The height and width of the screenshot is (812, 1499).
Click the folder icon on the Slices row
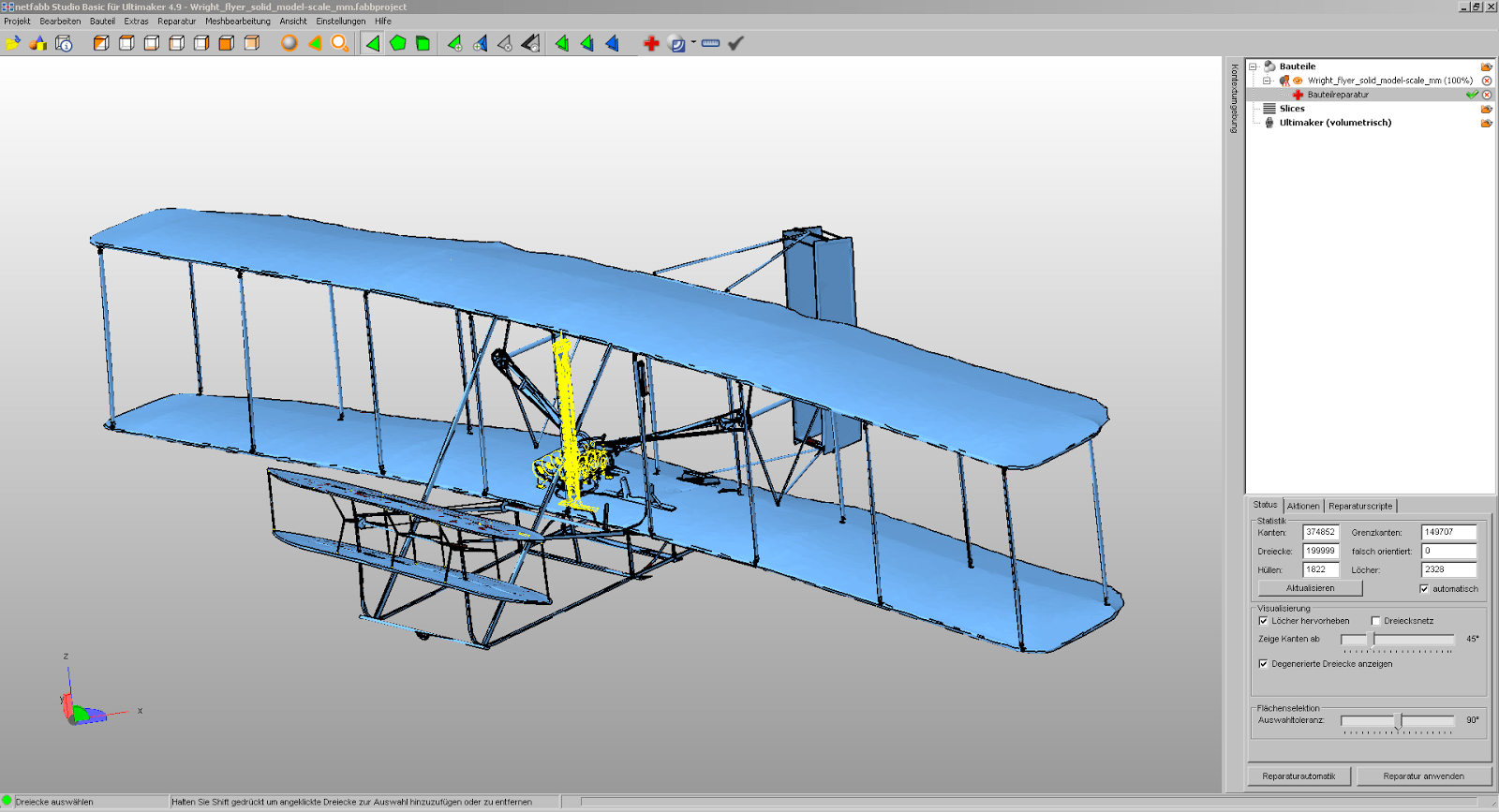point(1486,109)
